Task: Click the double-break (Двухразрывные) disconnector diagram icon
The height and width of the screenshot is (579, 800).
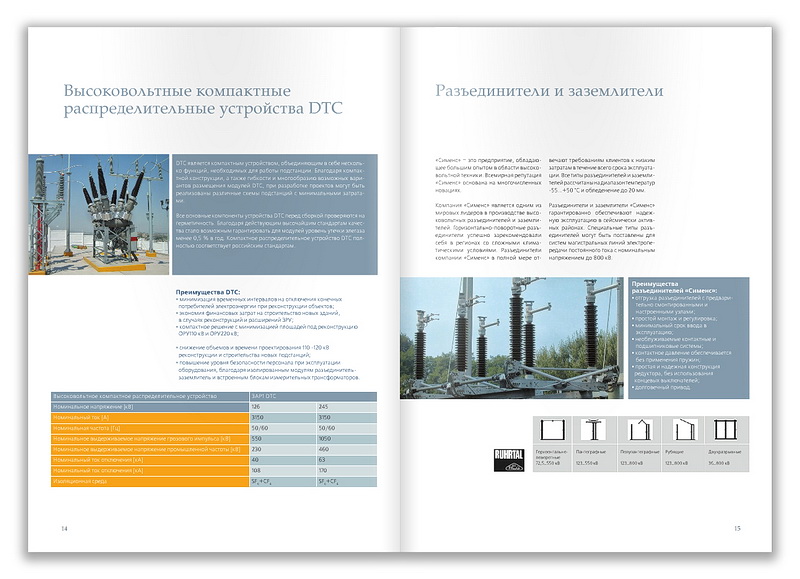Action: [x=725, y=430]
